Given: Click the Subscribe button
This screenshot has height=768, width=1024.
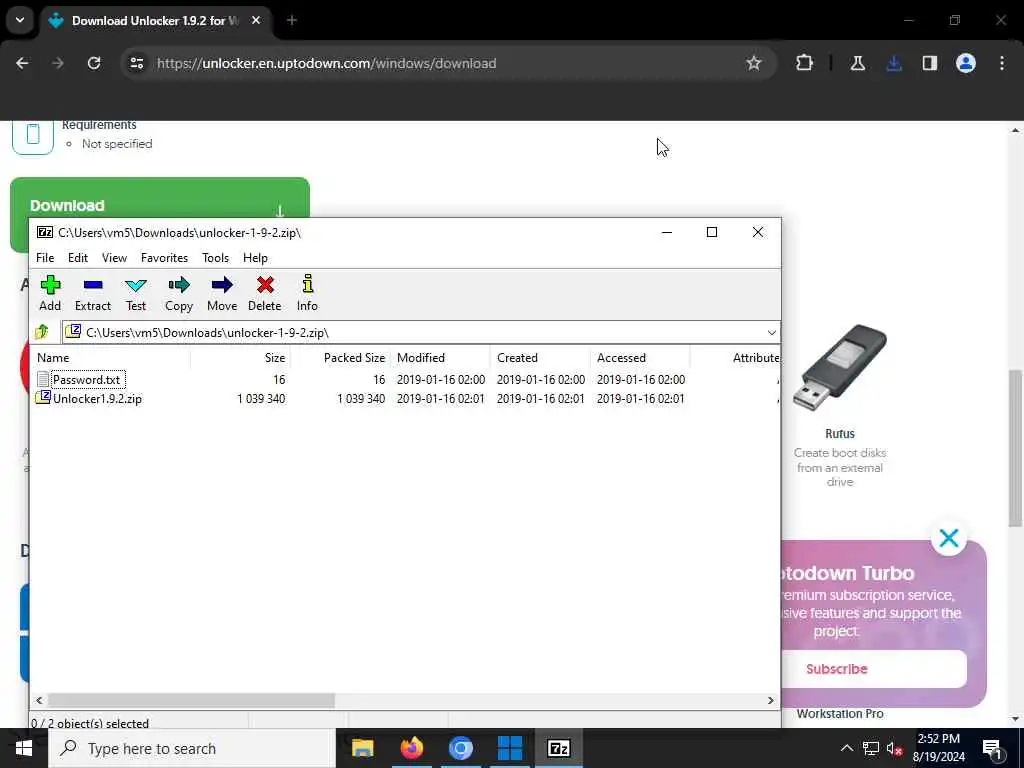Looking at the screenshot, I should pyautogui.click(x=837, y=669).
